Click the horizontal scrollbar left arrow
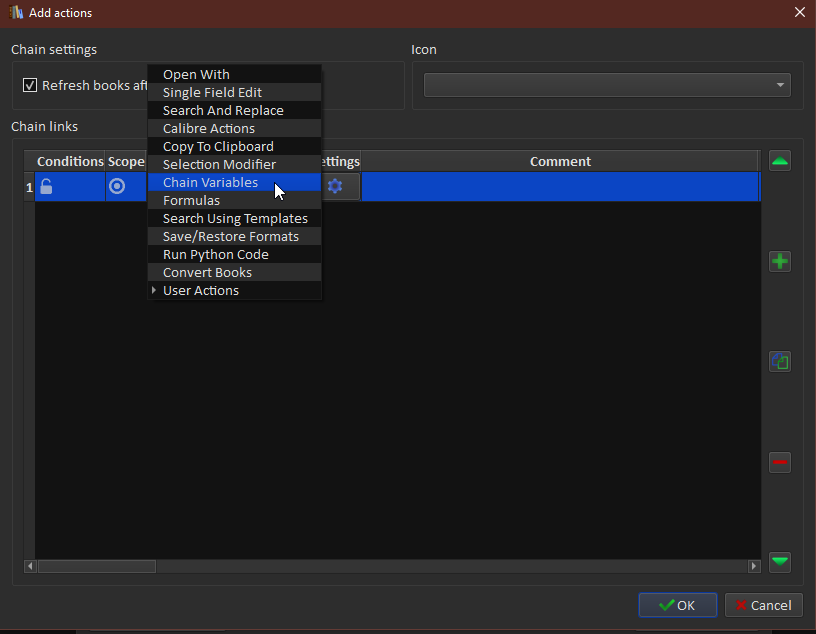This screenshot has height=634, width=816. click(30, 566)
